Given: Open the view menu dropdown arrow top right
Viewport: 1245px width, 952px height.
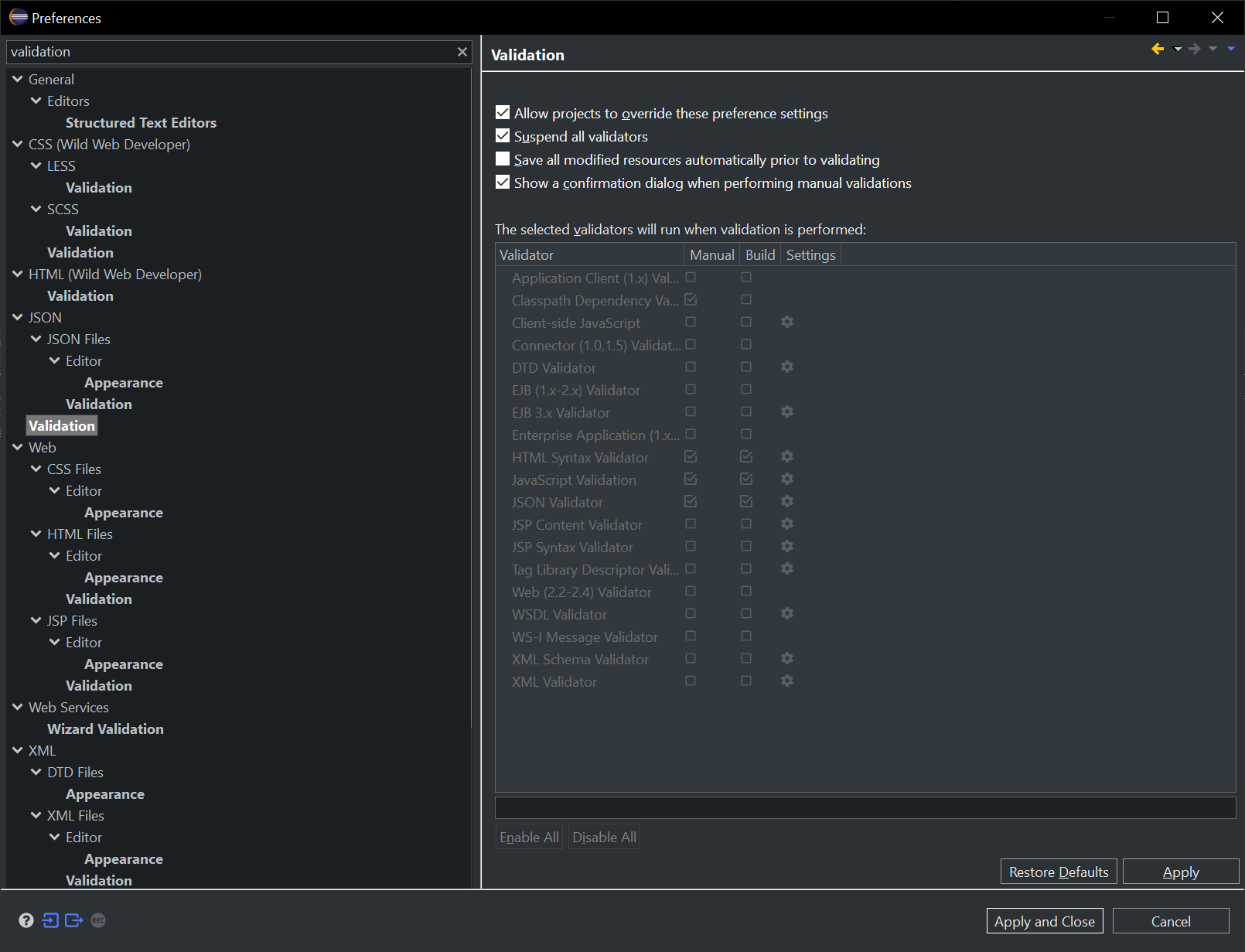Looking at the screenshot, I should coord(1230,48).
